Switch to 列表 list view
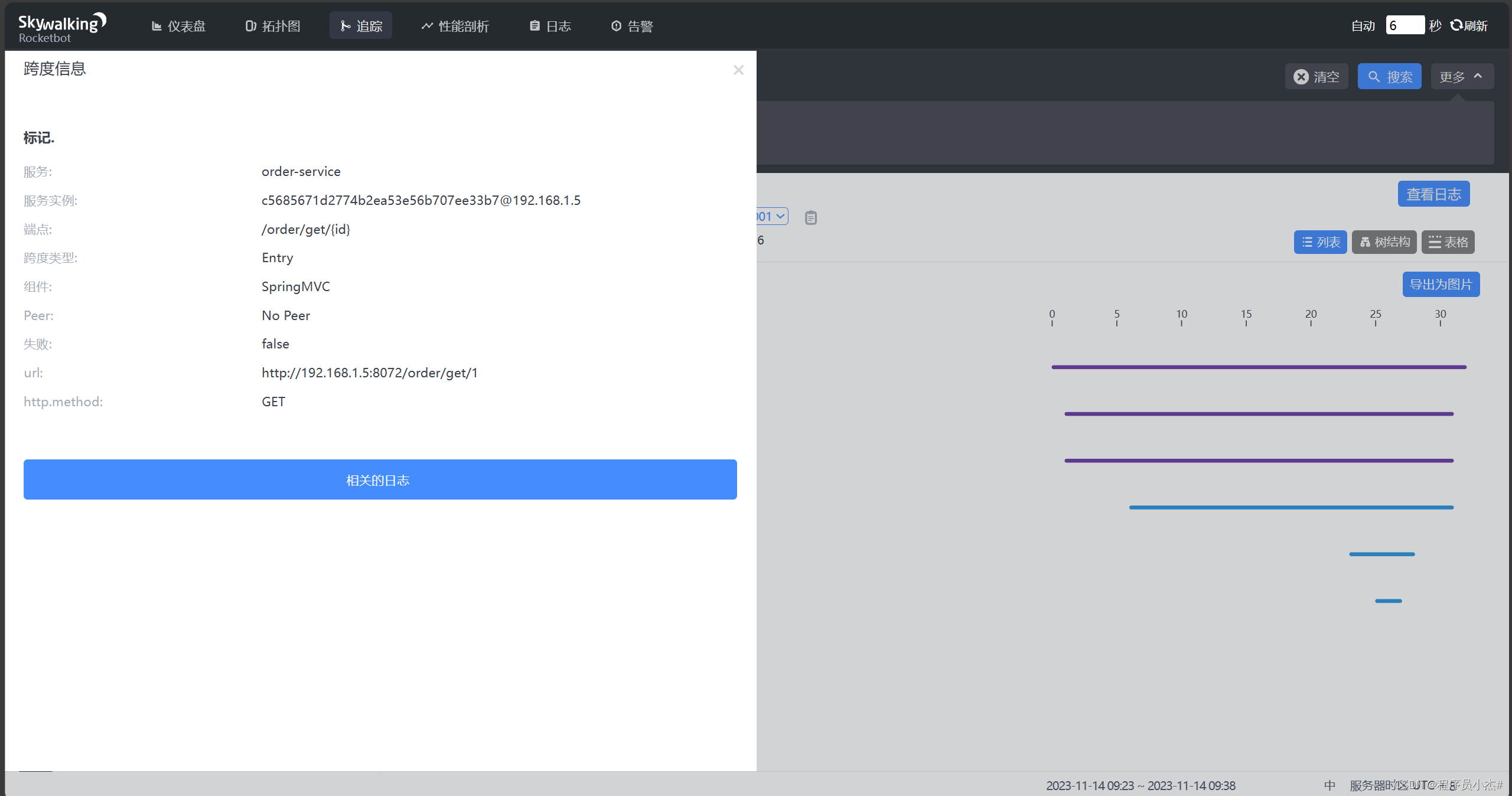Image resolution: width=1512 pixels, height=796 pixels. pos(1320,242)
